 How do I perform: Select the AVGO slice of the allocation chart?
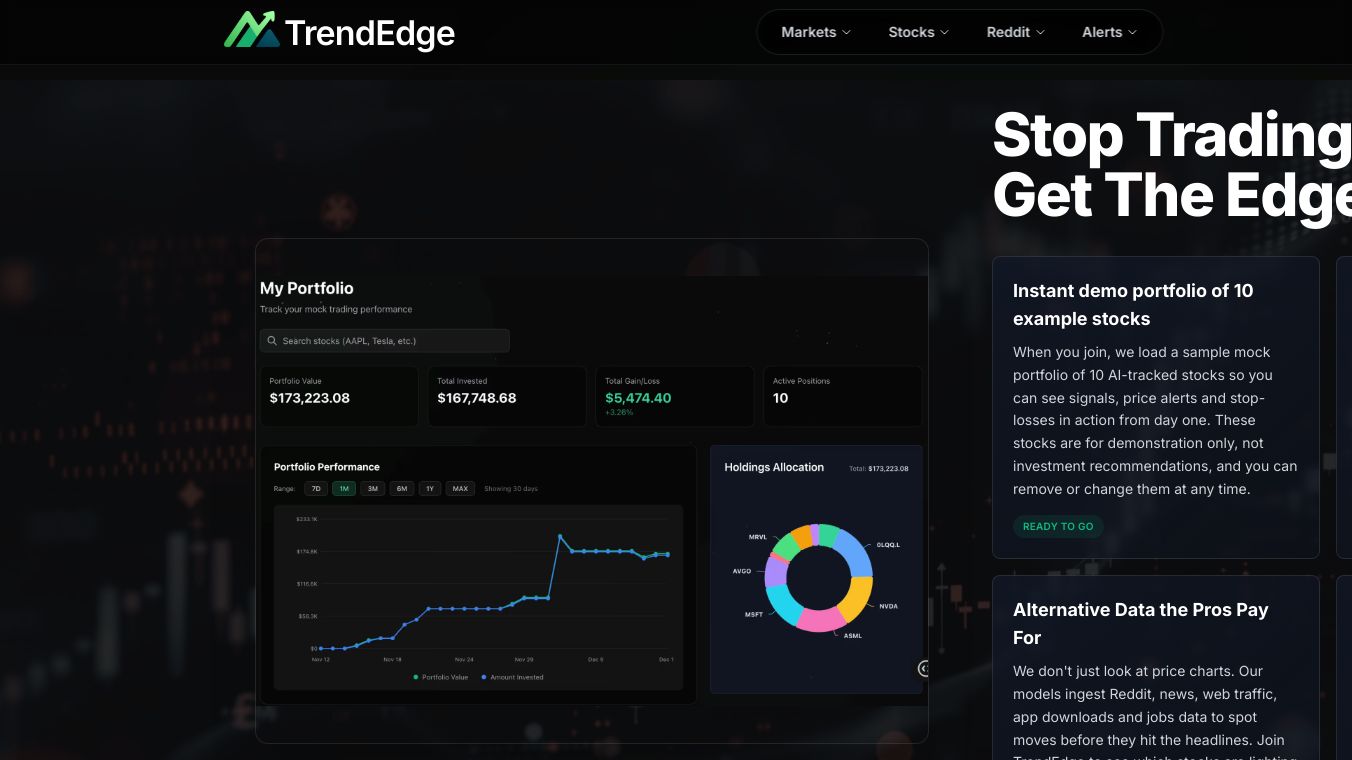[775, 573]
